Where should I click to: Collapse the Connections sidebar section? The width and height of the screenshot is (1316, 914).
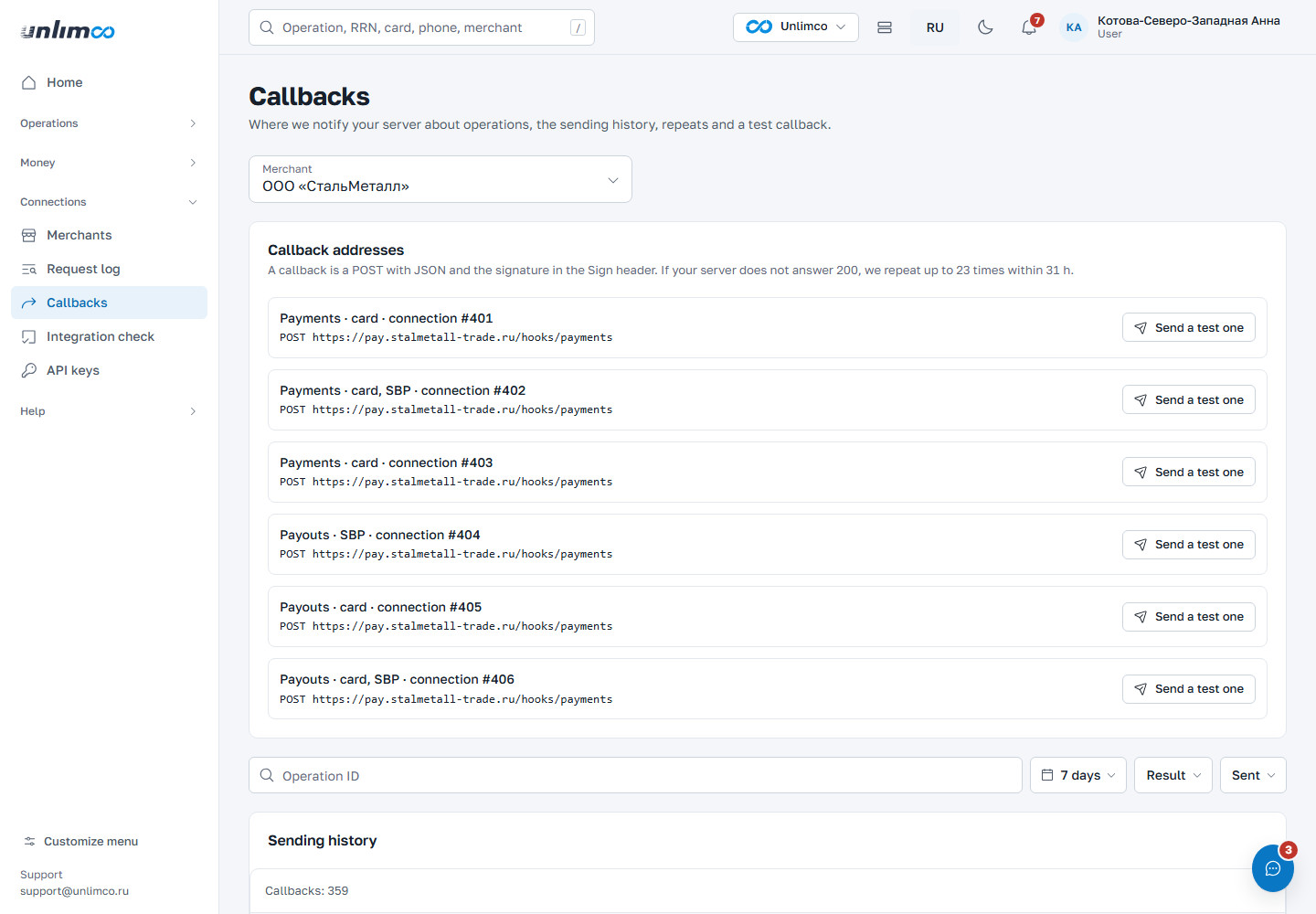(x=109, y=202)
